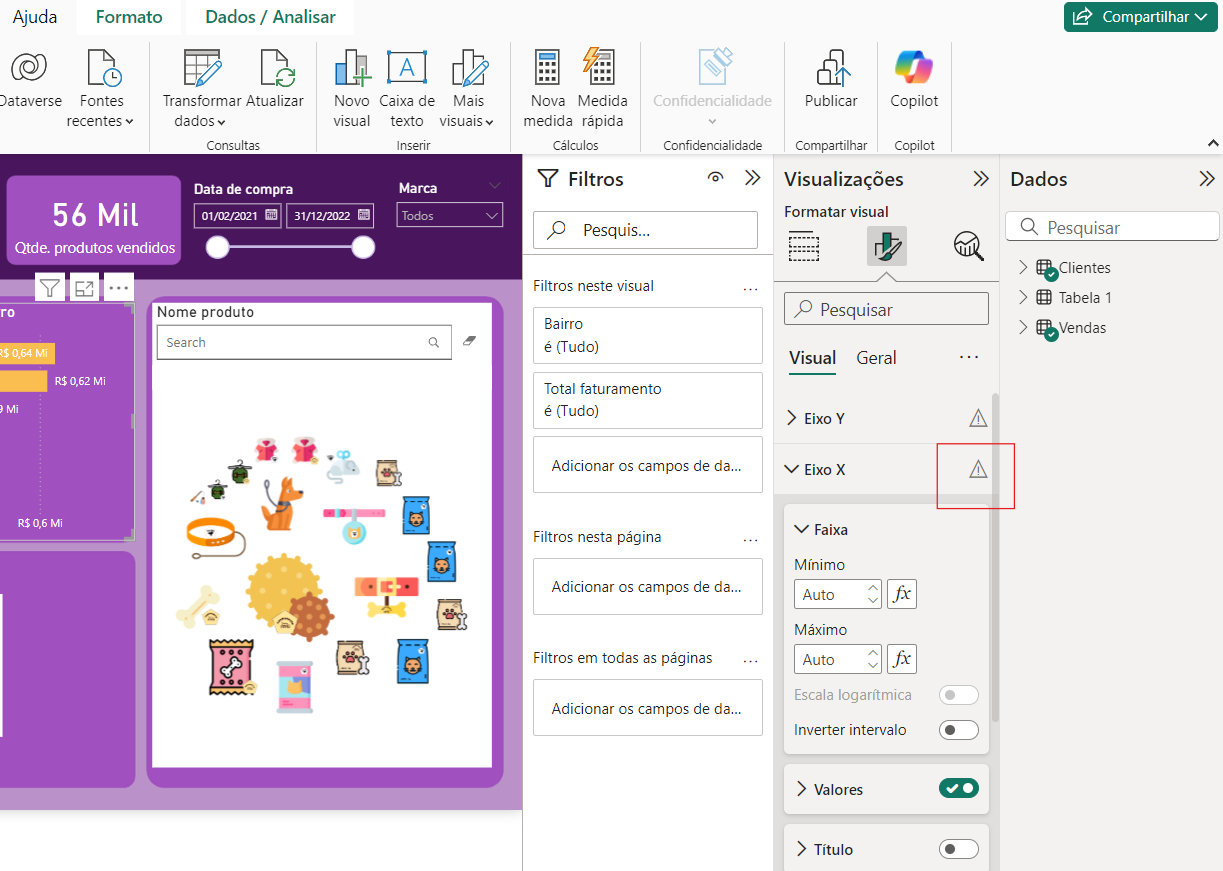The width and height of the screenshot is (1223, 871).
Task: Clear the Nome produto selection eraser
Action: 470,341
